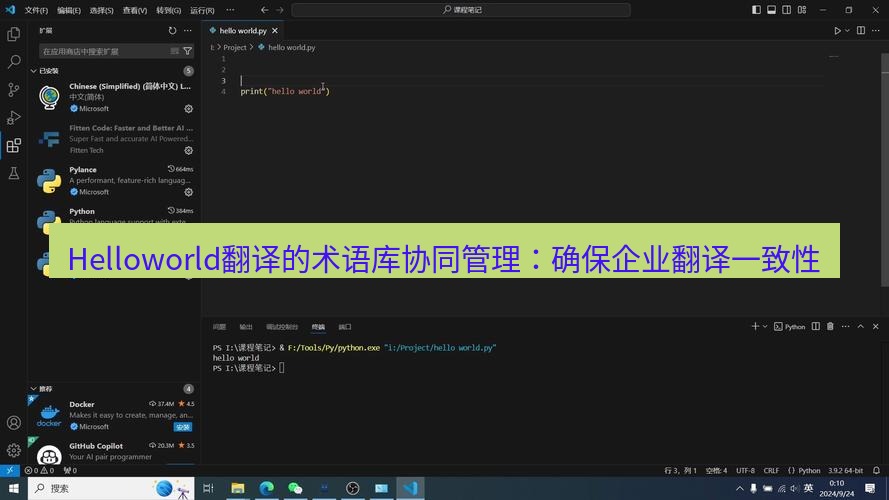Collapse the recommended extensions section
This screenshot has width=889, height=500.
33,389
